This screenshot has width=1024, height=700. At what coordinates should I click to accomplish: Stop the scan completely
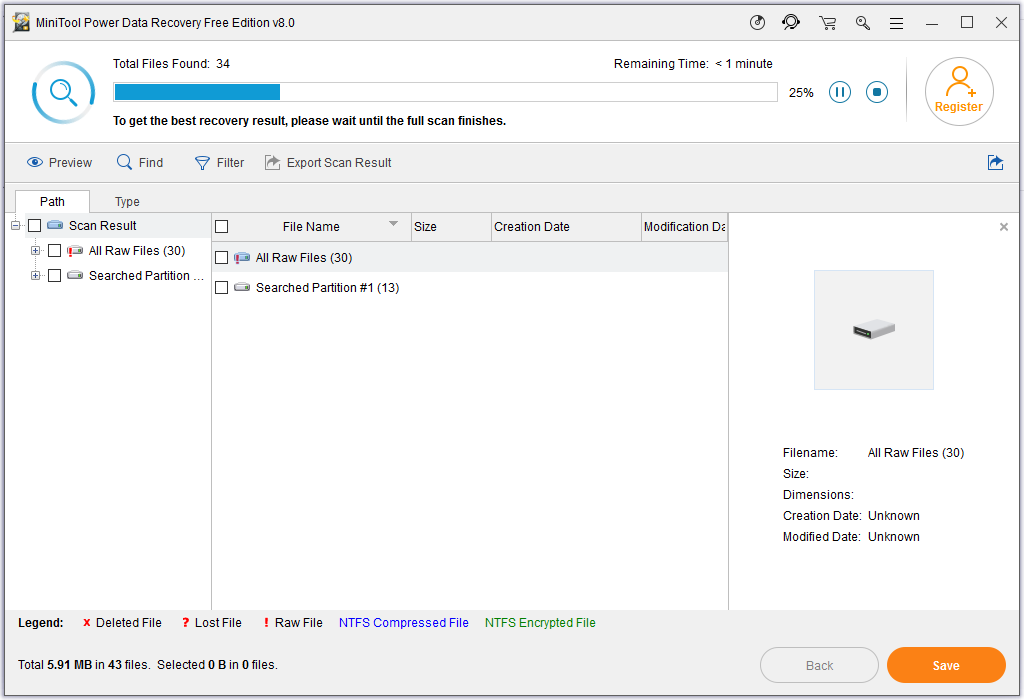click(877, 91)
